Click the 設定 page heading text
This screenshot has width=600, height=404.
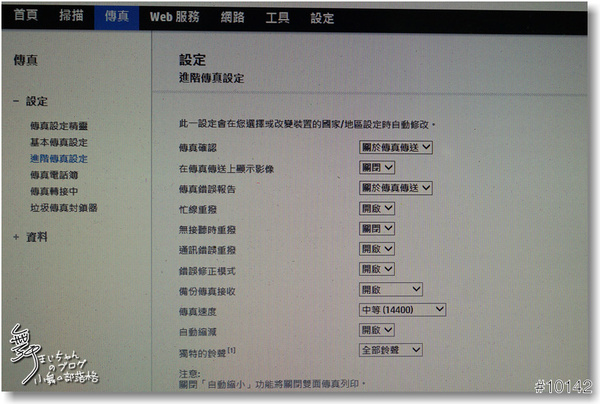tap(192, 60)
